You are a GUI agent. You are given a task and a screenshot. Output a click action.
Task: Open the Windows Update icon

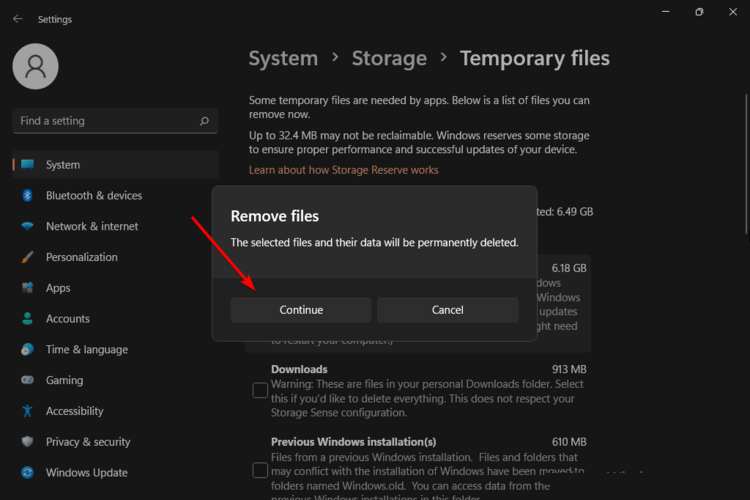(27, 473)
